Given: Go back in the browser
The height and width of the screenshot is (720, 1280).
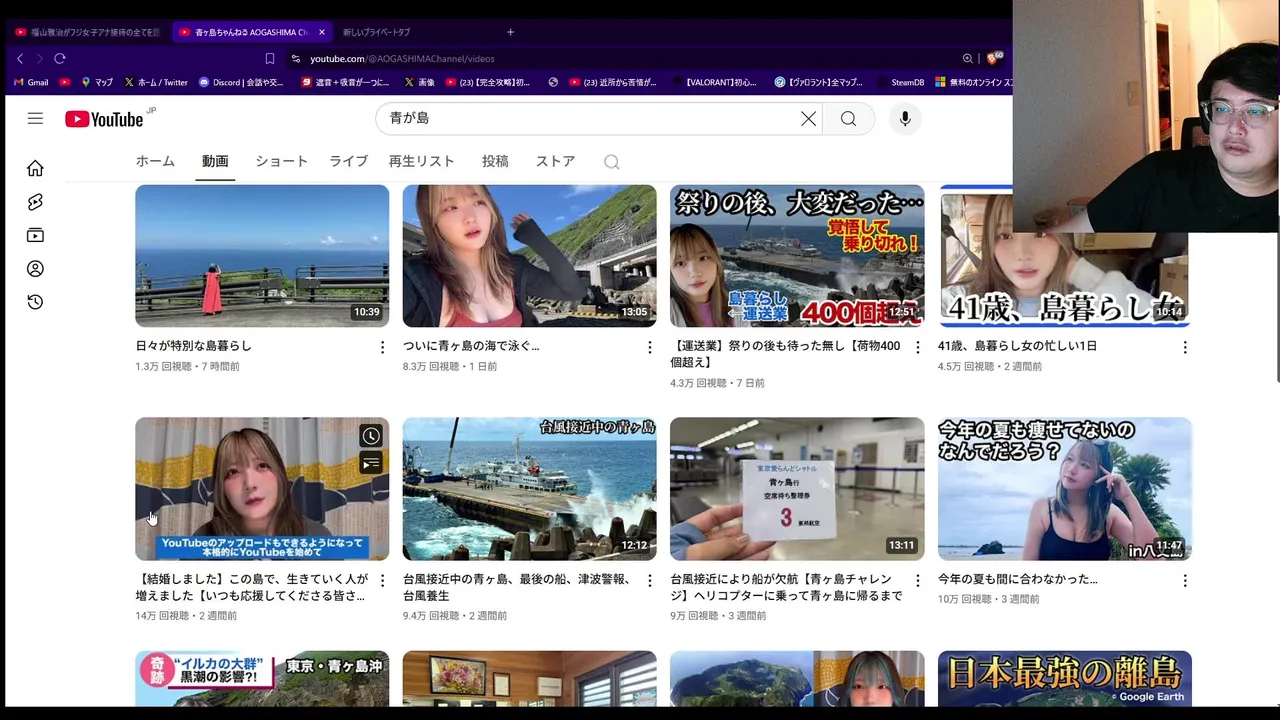Looking at the screenshot, I should pos(20,59).
